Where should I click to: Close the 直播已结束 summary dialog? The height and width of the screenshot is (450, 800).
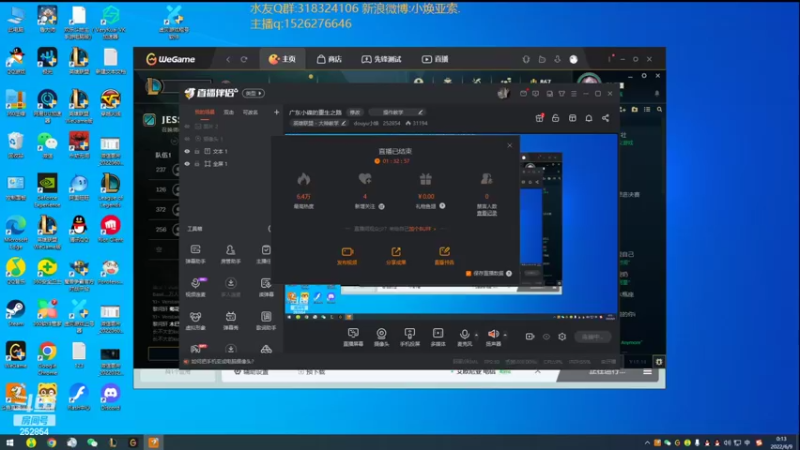pos(510,145)
